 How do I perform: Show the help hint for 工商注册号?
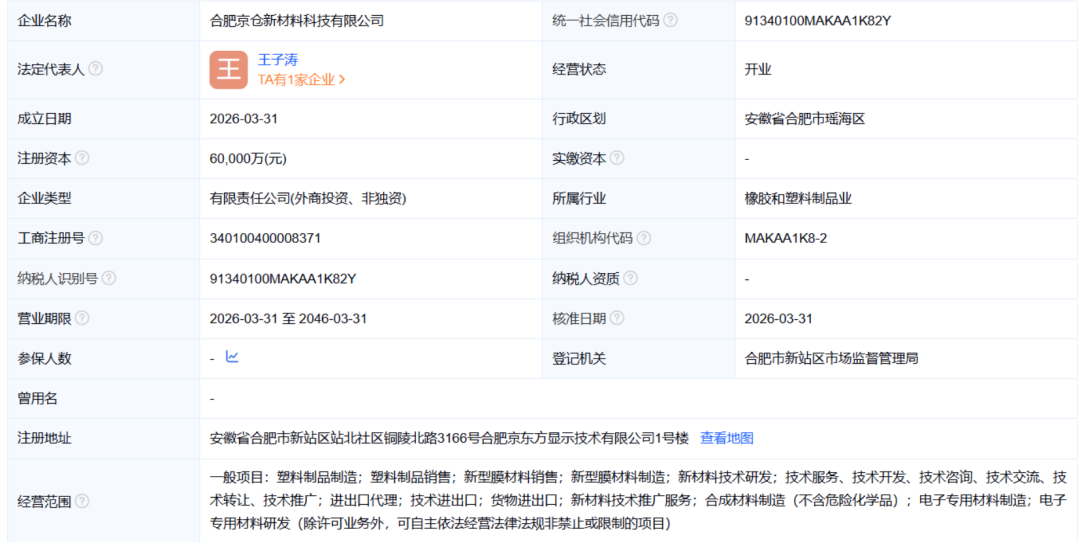96,238
